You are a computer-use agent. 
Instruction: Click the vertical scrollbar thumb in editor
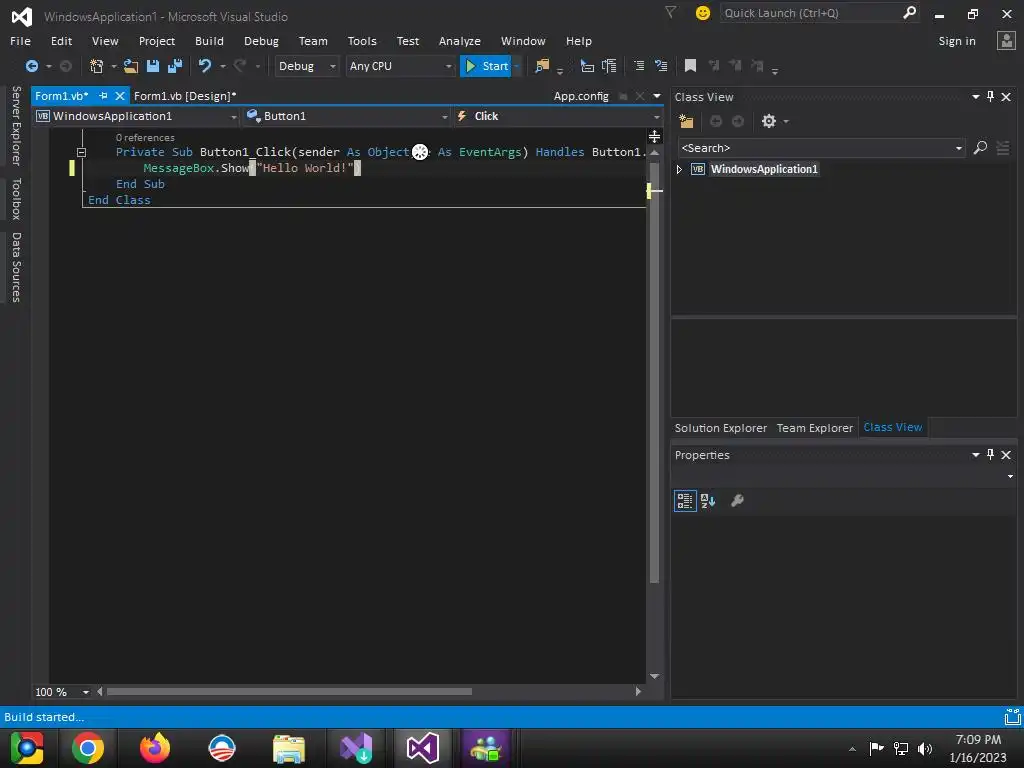pos(654,372)
